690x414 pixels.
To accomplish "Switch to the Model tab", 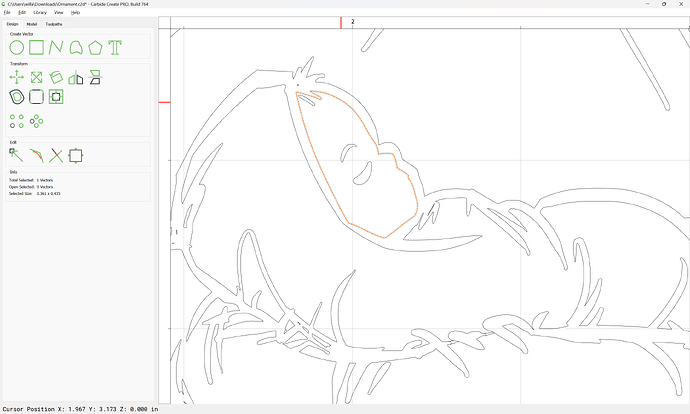I will pyautogui.click(x=32, y=24).
